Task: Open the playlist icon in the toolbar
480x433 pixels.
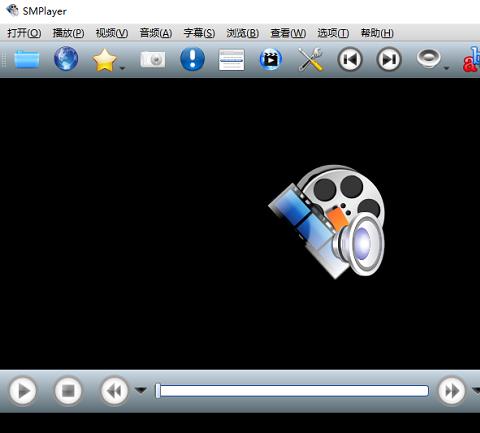Action: coord(231,60)
